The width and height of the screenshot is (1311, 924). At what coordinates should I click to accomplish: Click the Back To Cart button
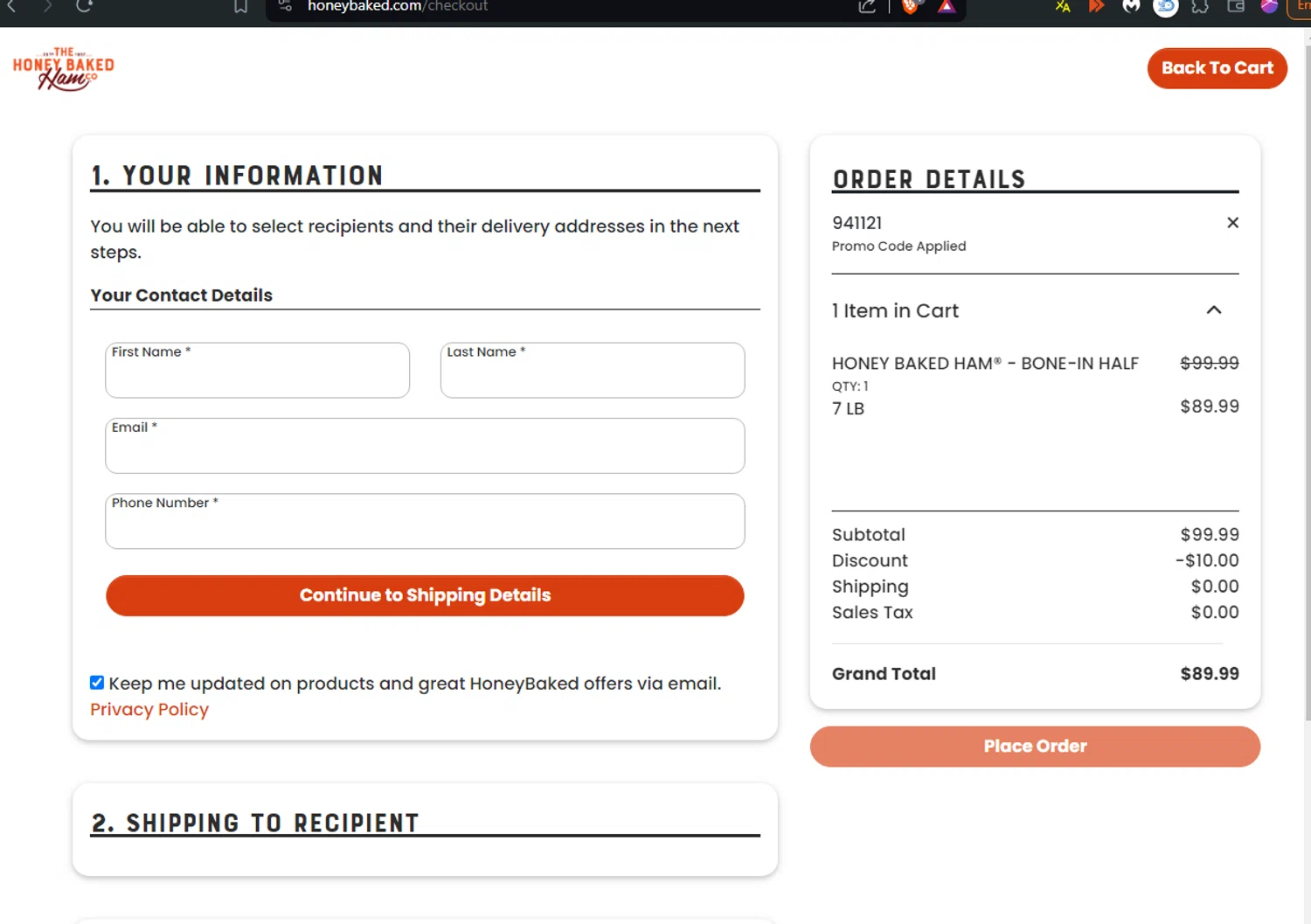(x=1217, y=68)
